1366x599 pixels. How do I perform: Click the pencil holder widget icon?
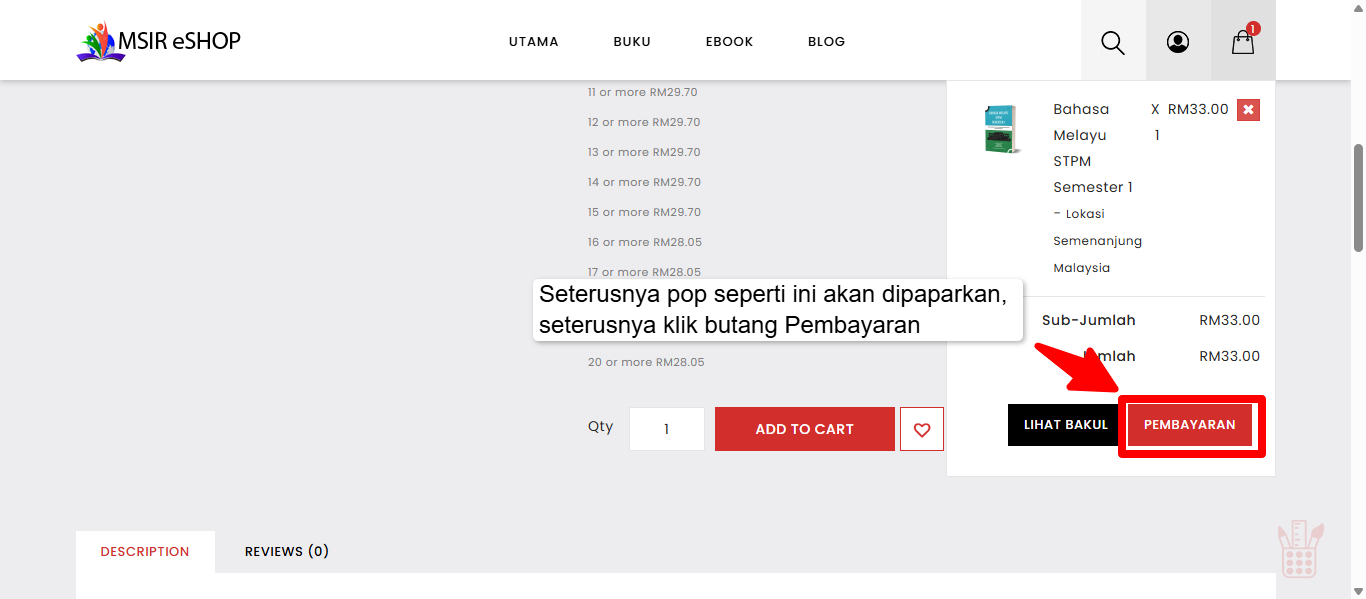pos(1300,548)
